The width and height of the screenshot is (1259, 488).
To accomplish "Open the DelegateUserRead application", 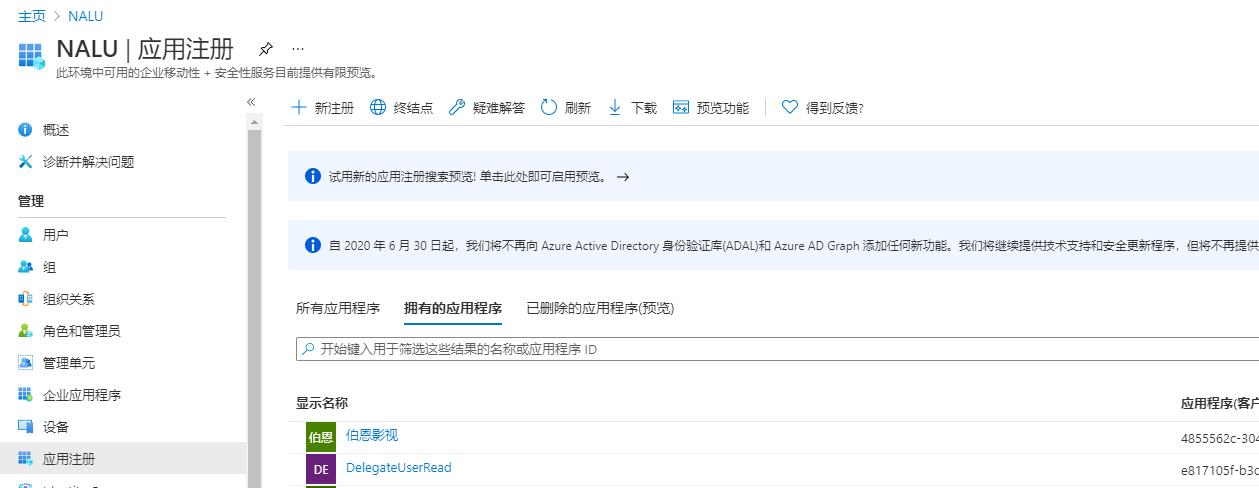I will click(x=399, y=467).
